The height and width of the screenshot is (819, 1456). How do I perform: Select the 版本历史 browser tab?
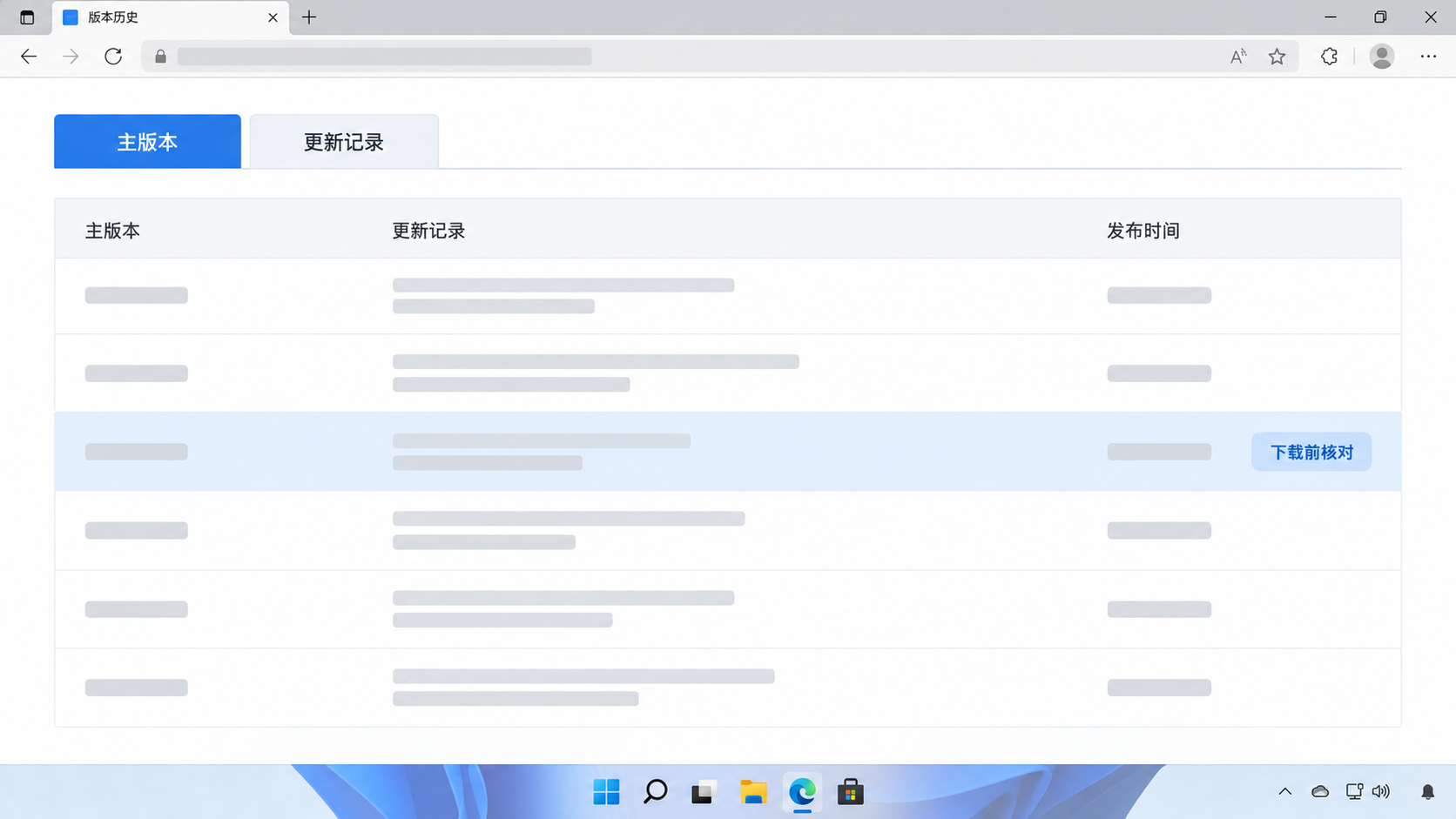coord(169,17)
